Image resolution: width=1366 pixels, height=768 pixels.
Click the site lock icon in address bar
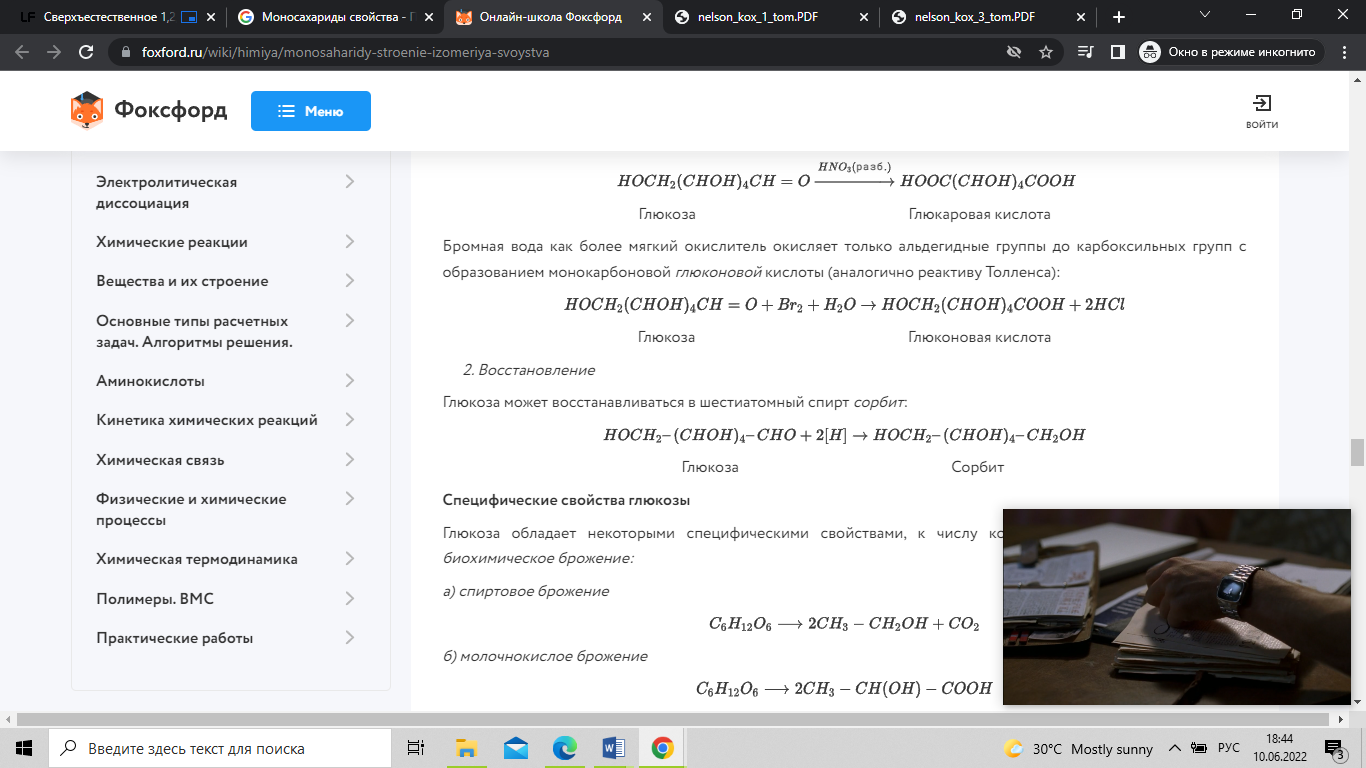(126, 52)
